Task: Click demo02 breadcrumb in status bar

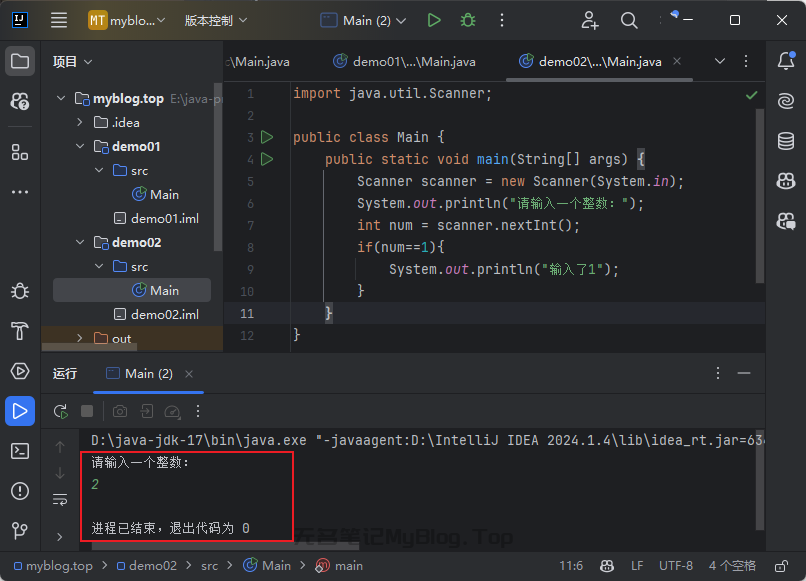Action: pos(147,566)
